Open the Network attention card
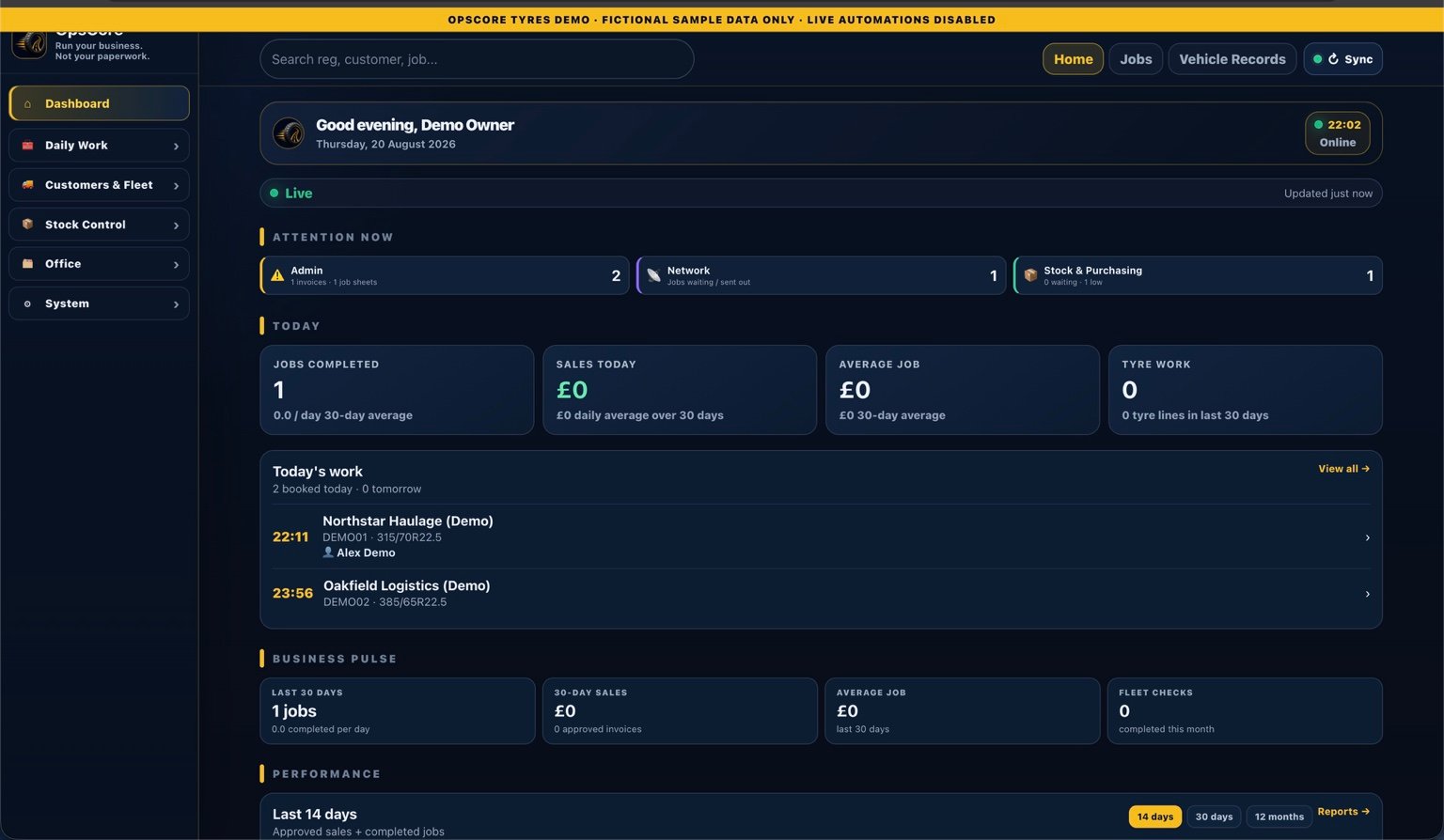This screenshot has width=1444, height=840. tap(821, 275)
